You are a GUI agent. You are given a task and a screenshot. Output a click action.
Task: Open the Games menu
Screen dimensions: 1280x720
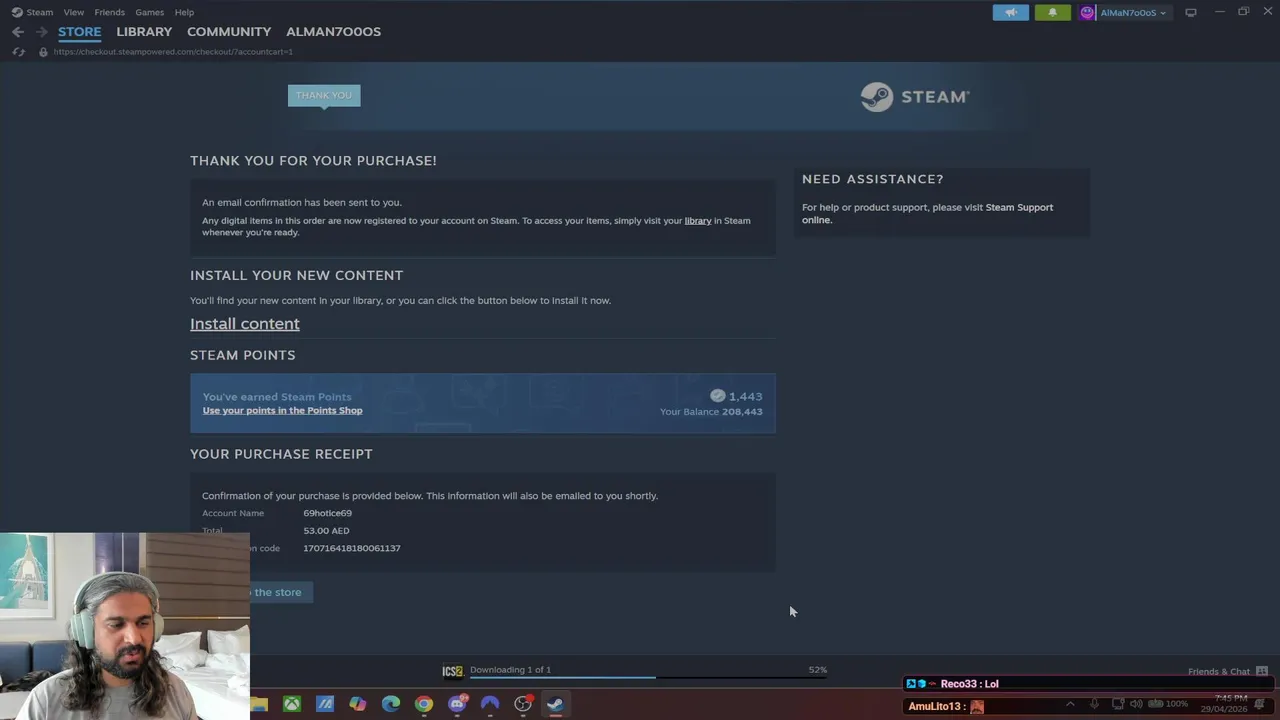(x=149, y=12)
